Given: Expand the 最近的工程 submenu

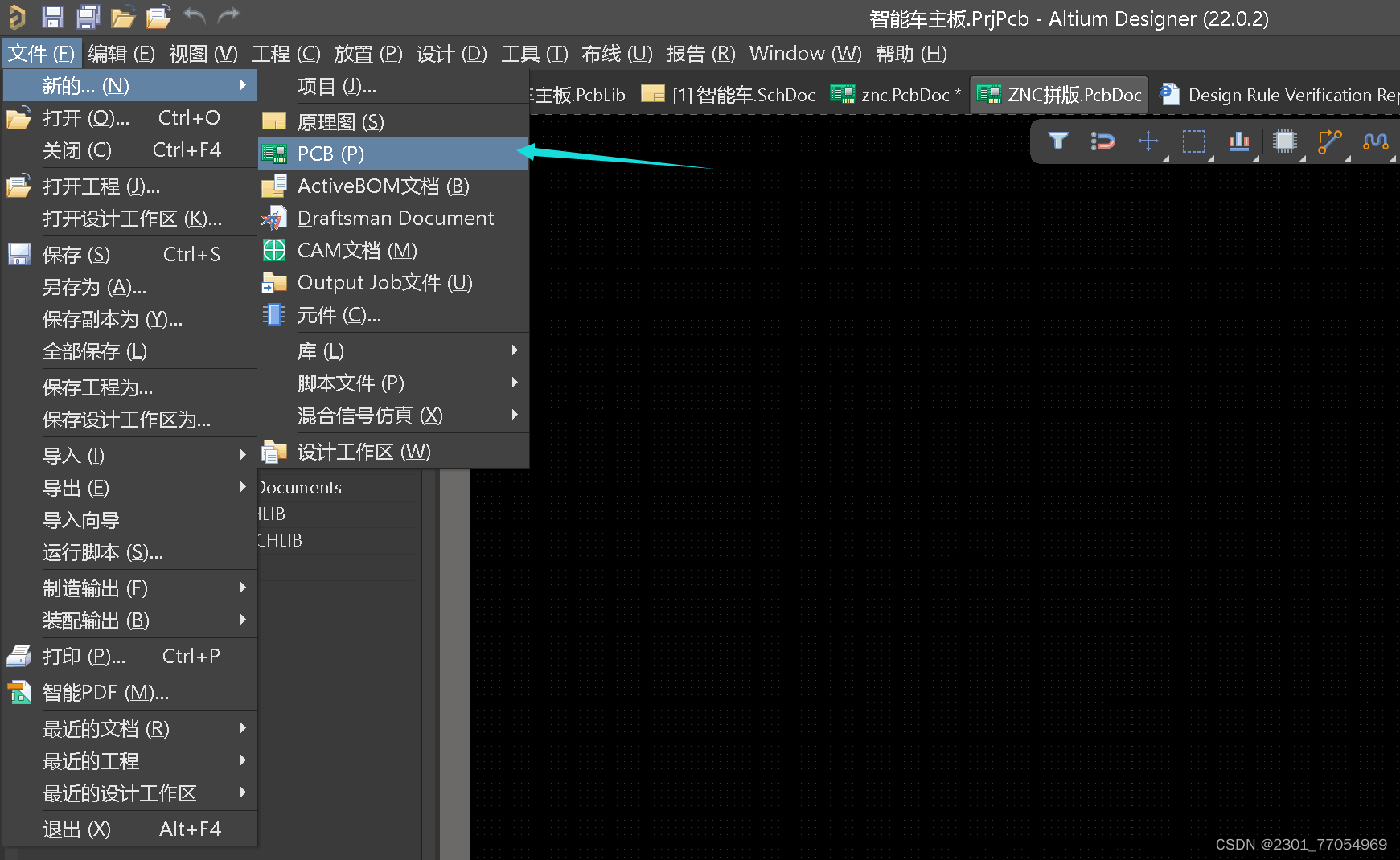Looking at the screenshot, I should tap(130, 761).
